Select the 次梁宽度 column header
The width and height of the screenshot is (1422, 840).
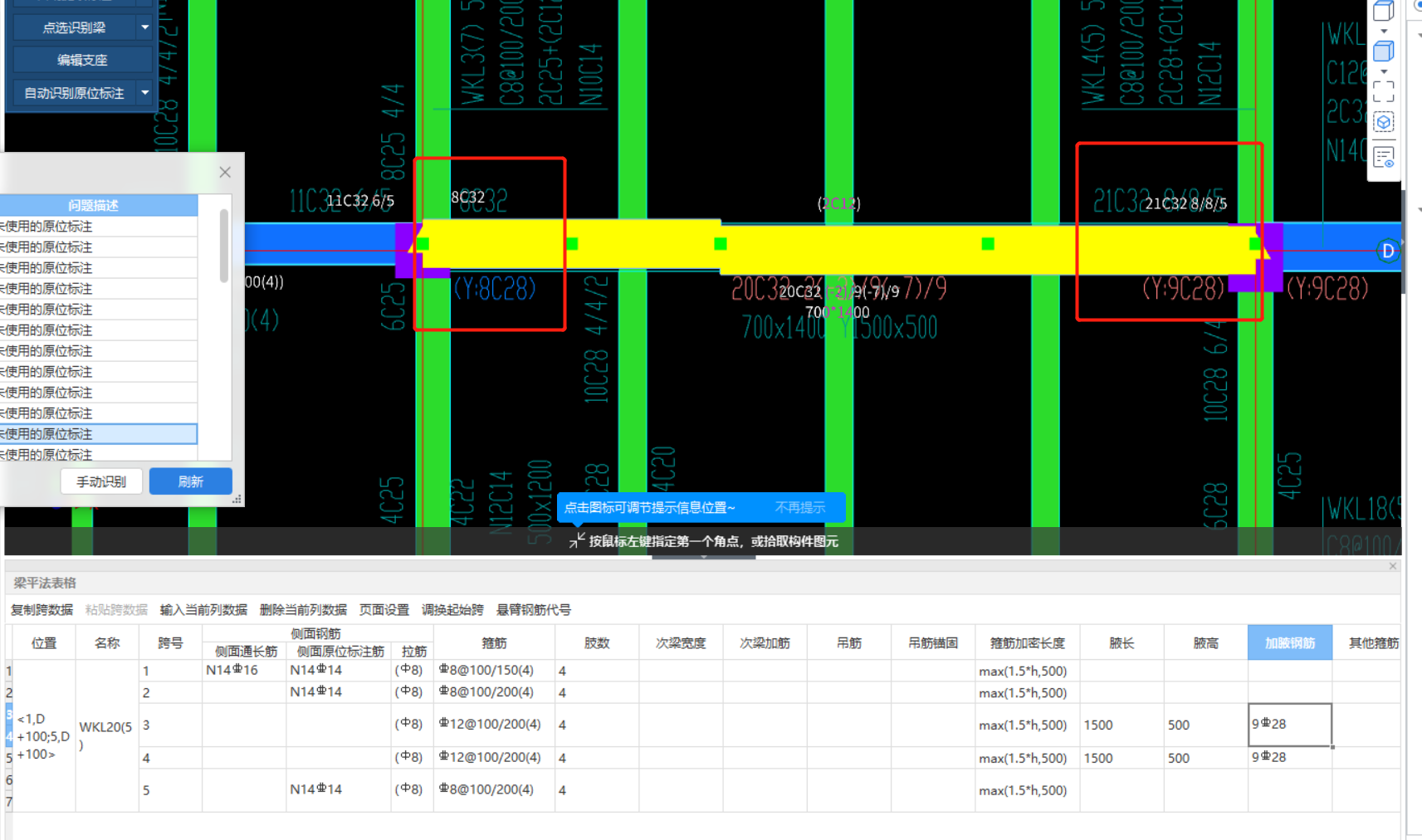[681, 643]
